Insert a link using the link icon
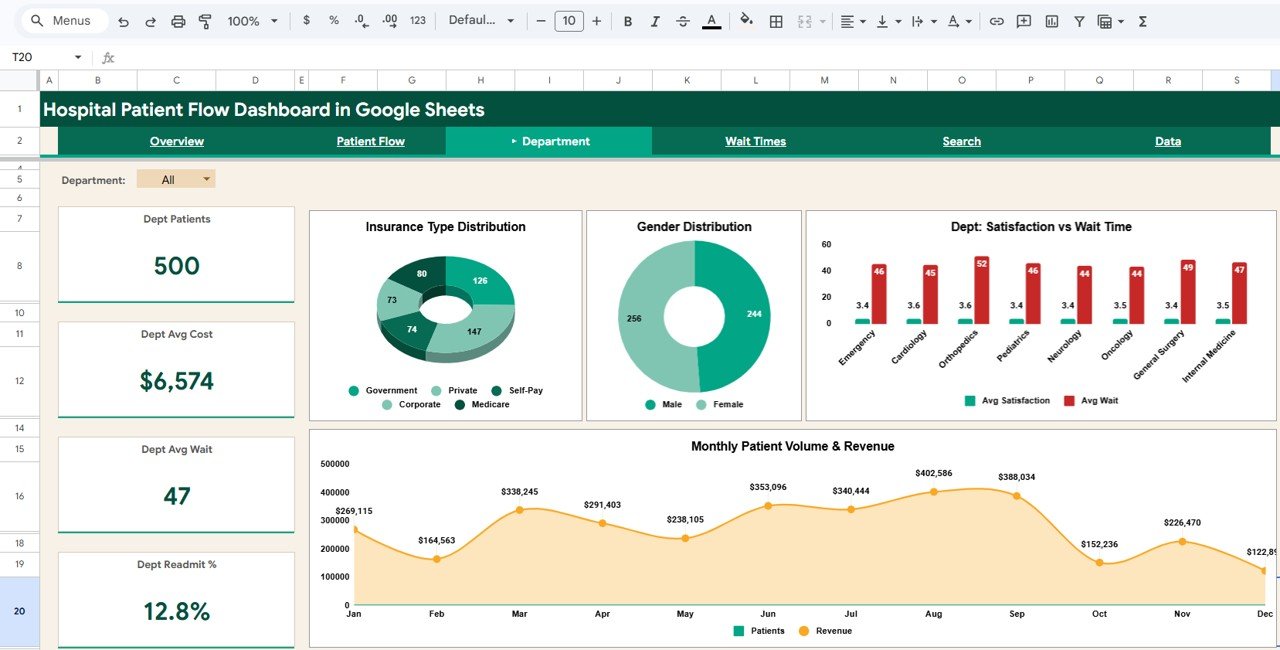Viewport: 1280px width, 650px height. pos(996,20)
